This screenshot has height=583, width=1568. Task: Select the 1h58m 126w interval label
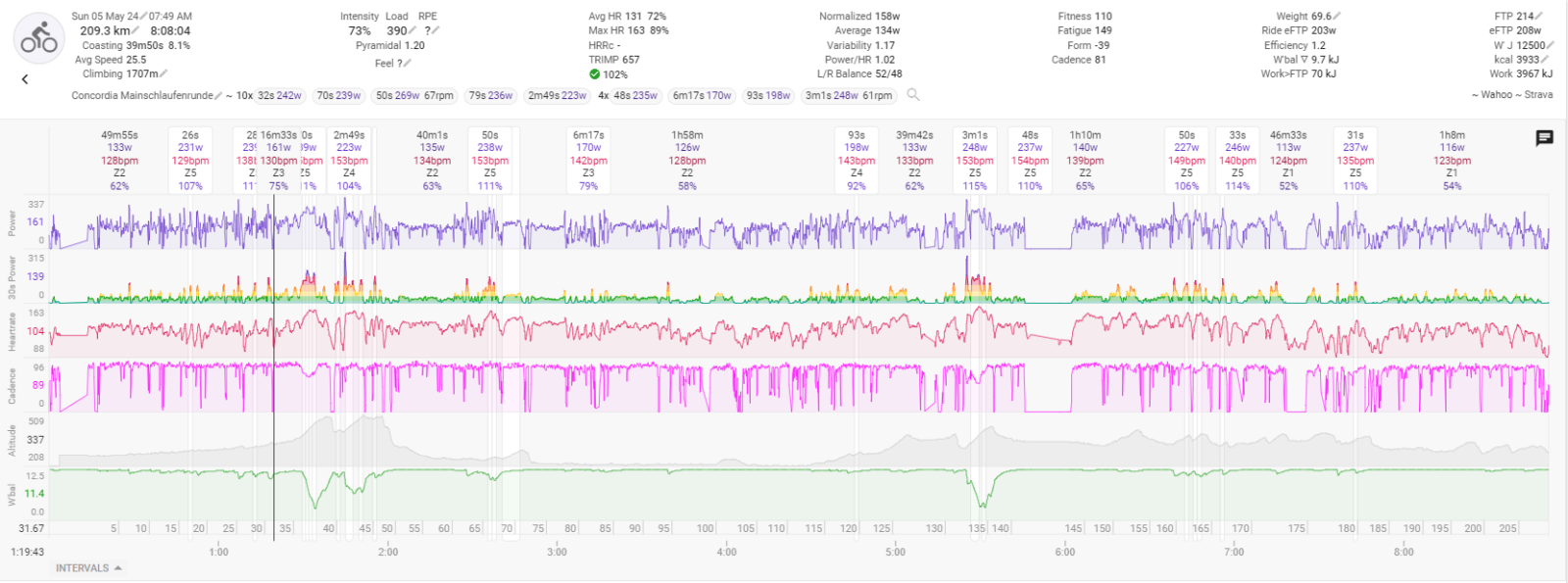click(687, 160)
